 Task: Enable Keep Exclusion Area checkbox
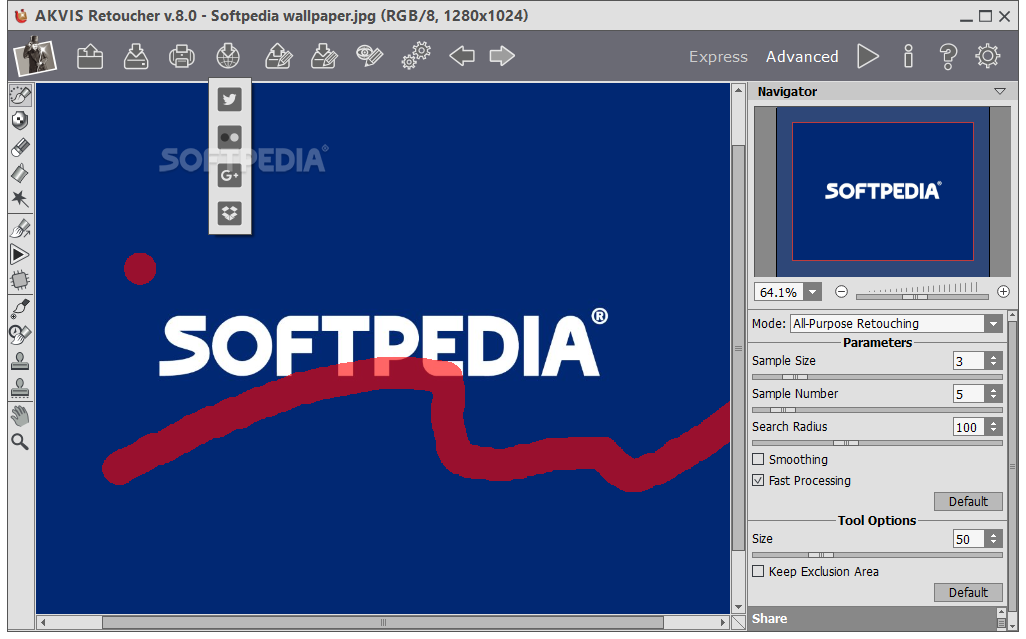758,571
